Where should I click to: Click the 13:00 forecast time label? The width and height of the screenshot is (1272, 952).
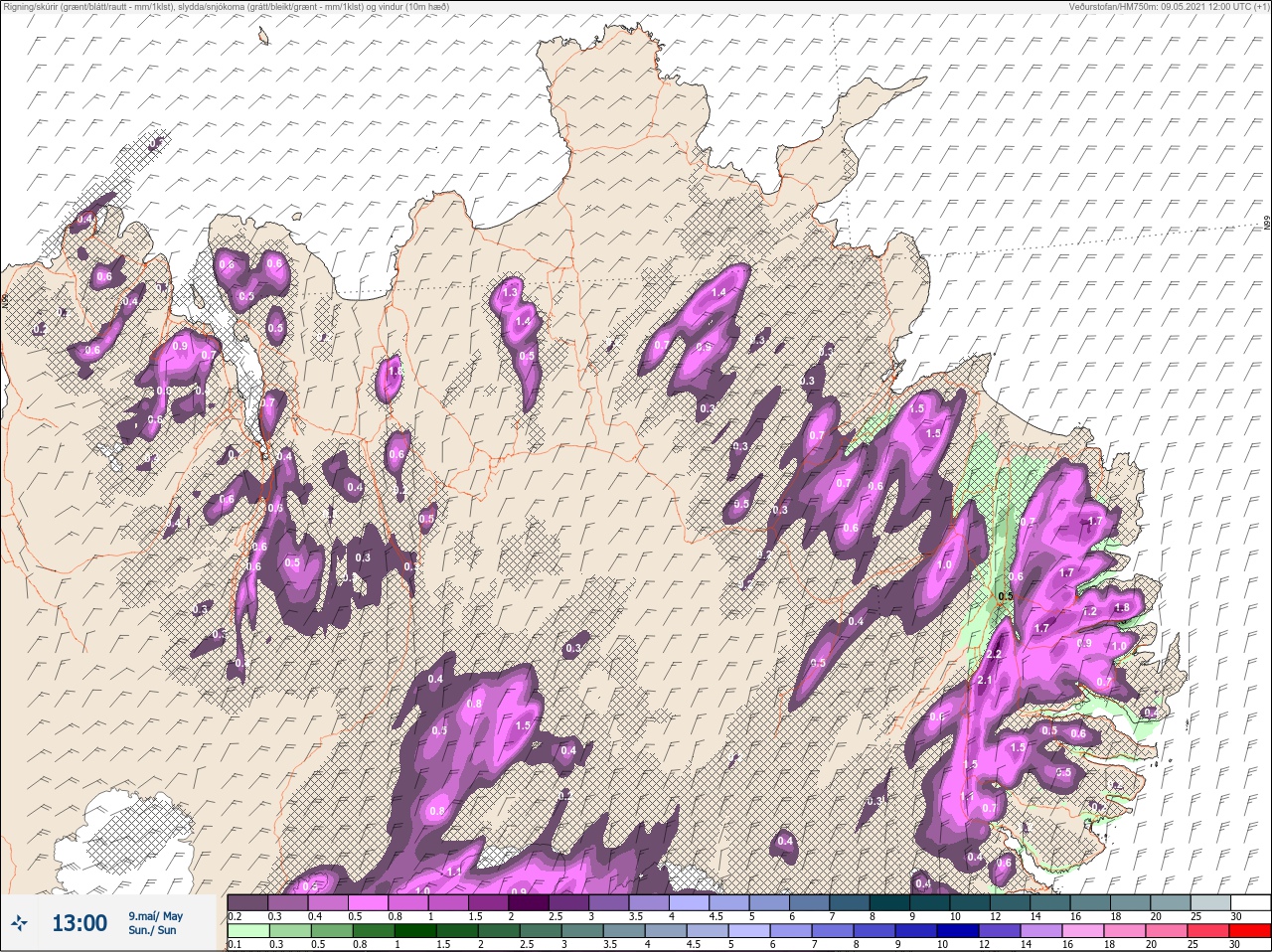point(79,923)
